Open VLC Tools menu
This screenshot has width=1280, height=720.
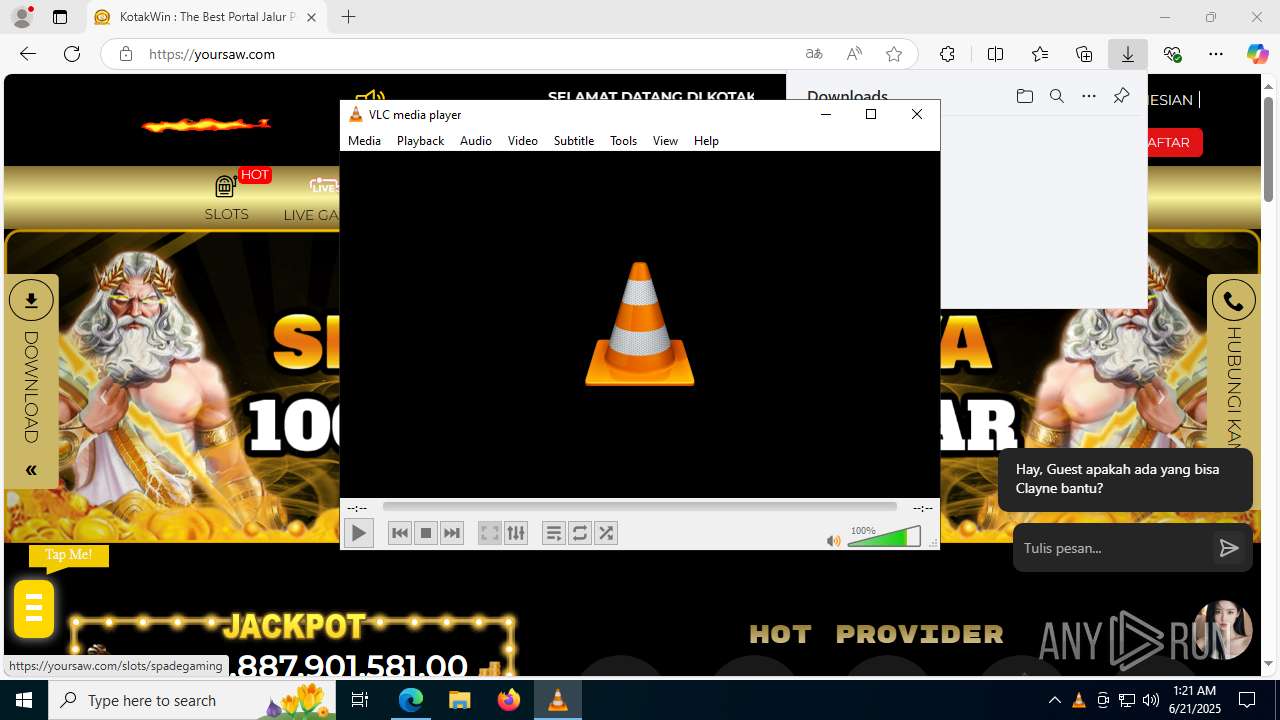623,141
